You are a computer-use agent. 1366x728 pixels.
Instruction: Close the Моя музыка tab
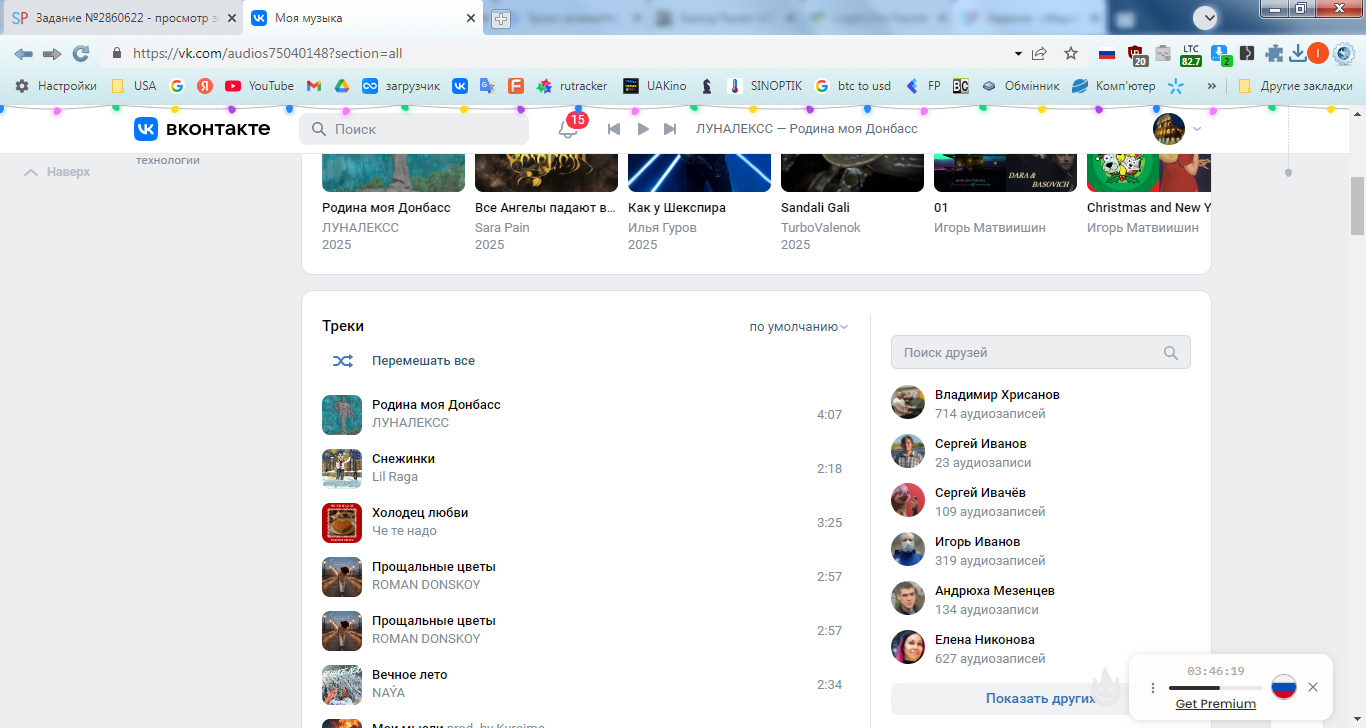pyautogui.click(x=472, y=18)
